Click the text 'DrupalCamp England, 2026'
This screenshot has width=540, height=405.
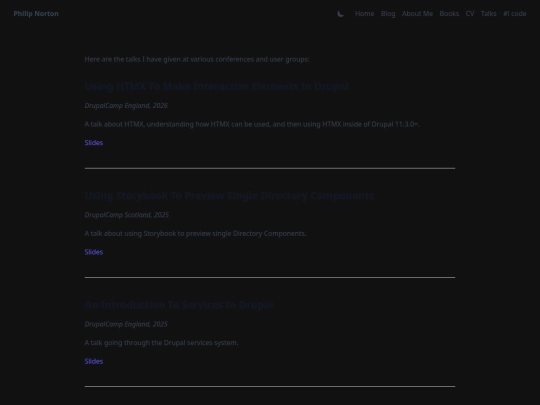[x=126, y=106]
